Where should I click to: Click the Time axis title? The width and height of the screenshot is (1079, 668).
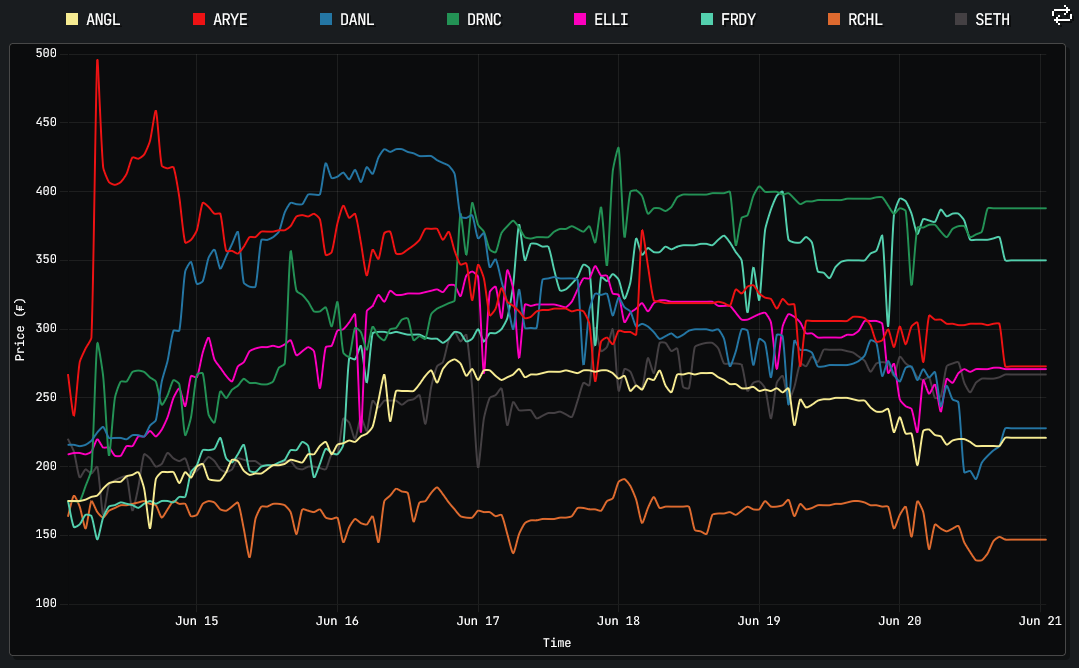(557, 643)
